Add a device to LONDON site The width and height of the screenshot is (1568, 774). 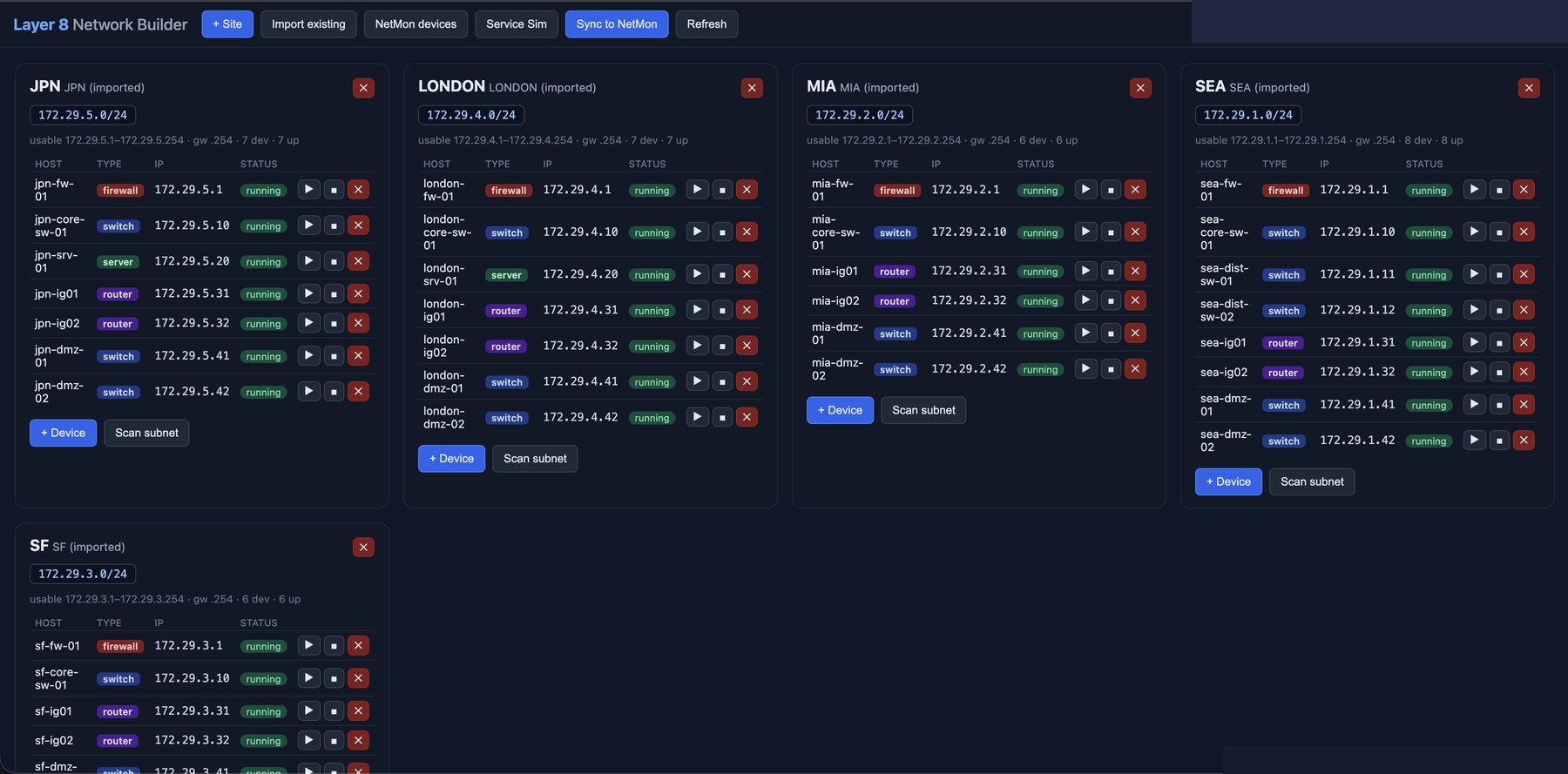tap(451, 459)
